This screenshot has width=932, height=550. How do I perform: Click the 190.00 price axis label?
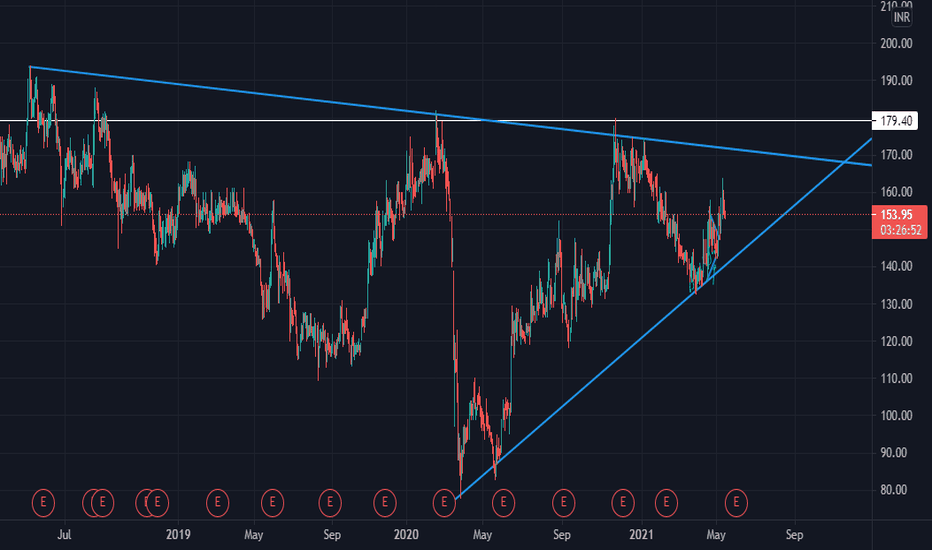(896, 81)
